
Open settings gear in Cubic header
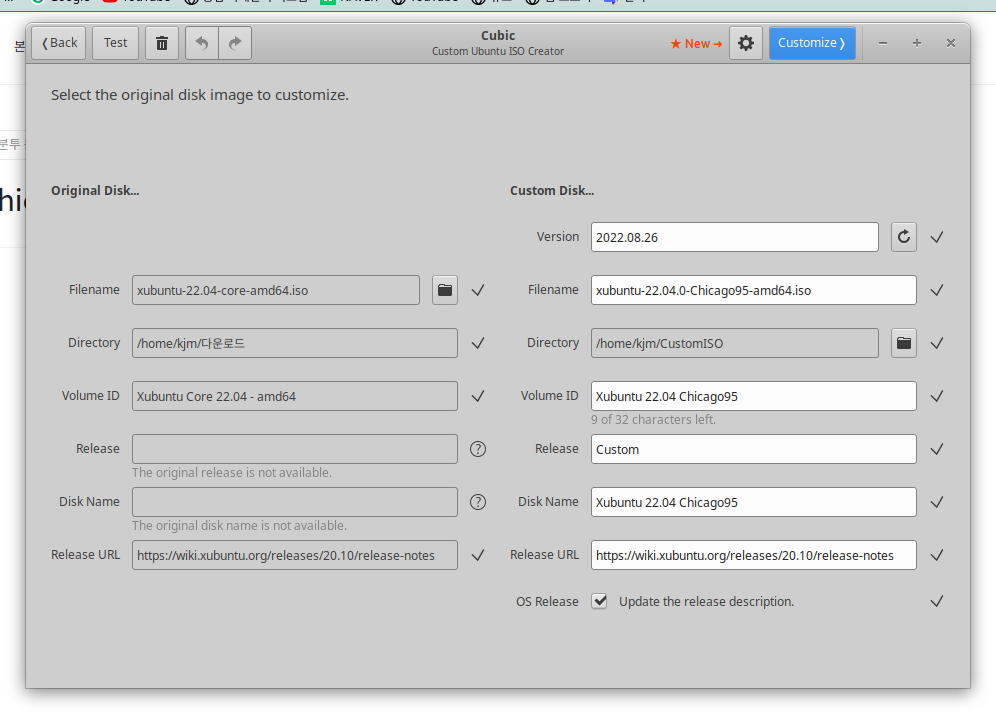tap(746, 43)
